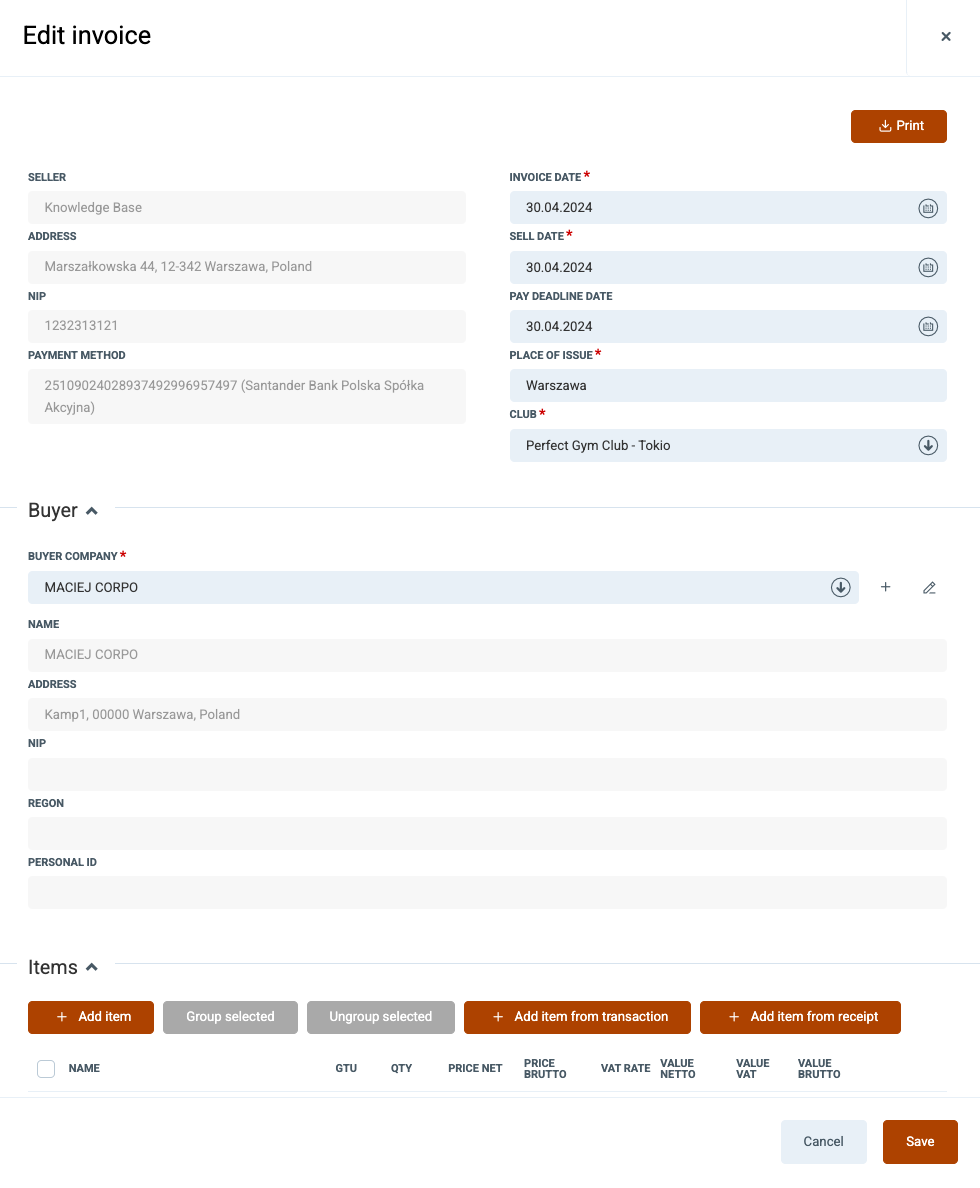Viewport: 980px width, 1188px height.
Task: Click the Seller field Knowledge Base
Action: (247, 208)
